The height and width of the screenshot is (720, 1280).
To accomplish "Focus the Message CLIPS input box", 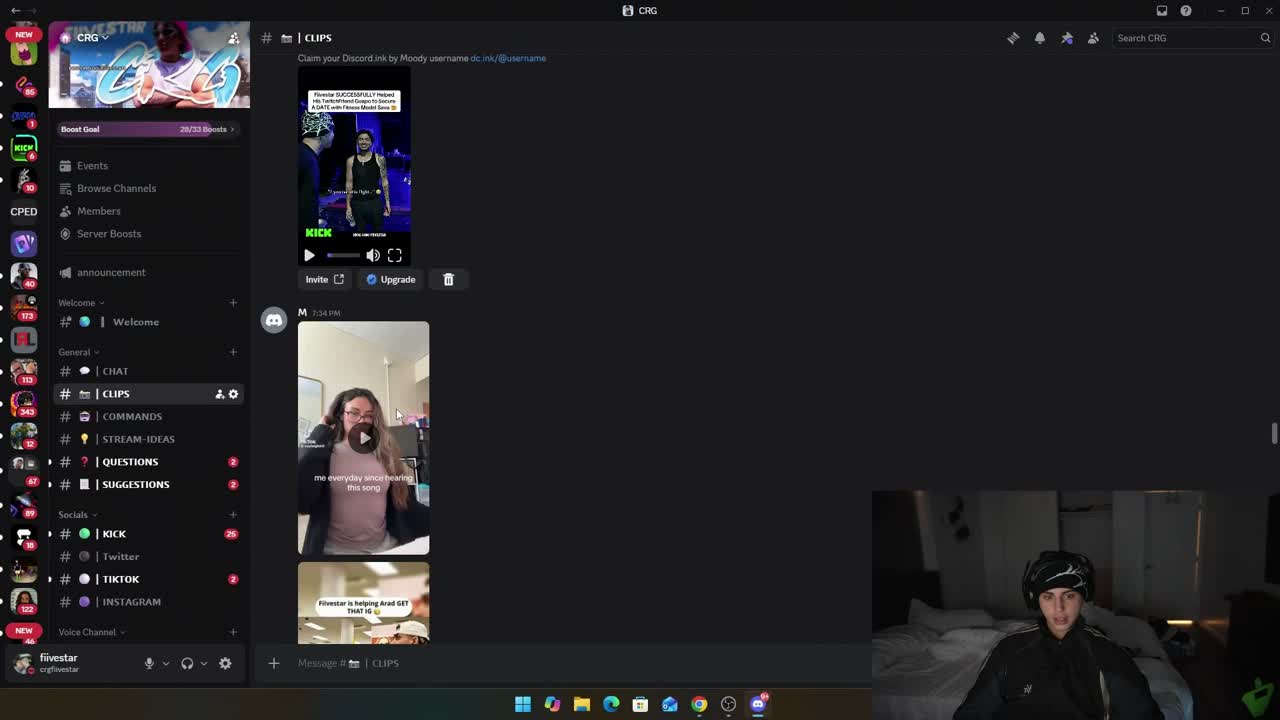I will coord(580,663).
